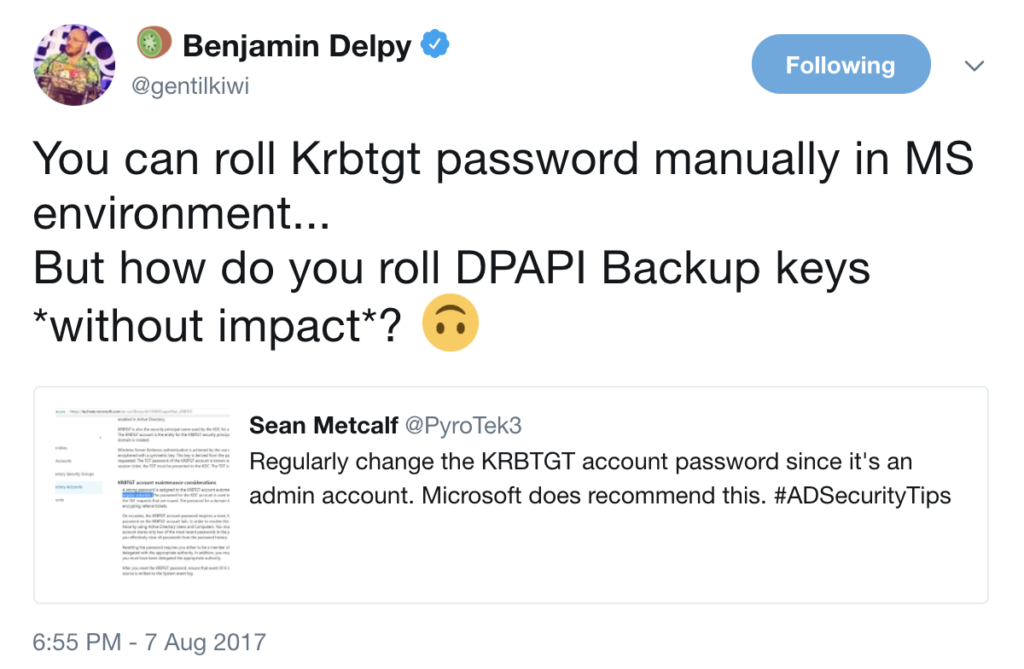Open the Benjamin Delpy profile name link

click(x=297, y=45)
